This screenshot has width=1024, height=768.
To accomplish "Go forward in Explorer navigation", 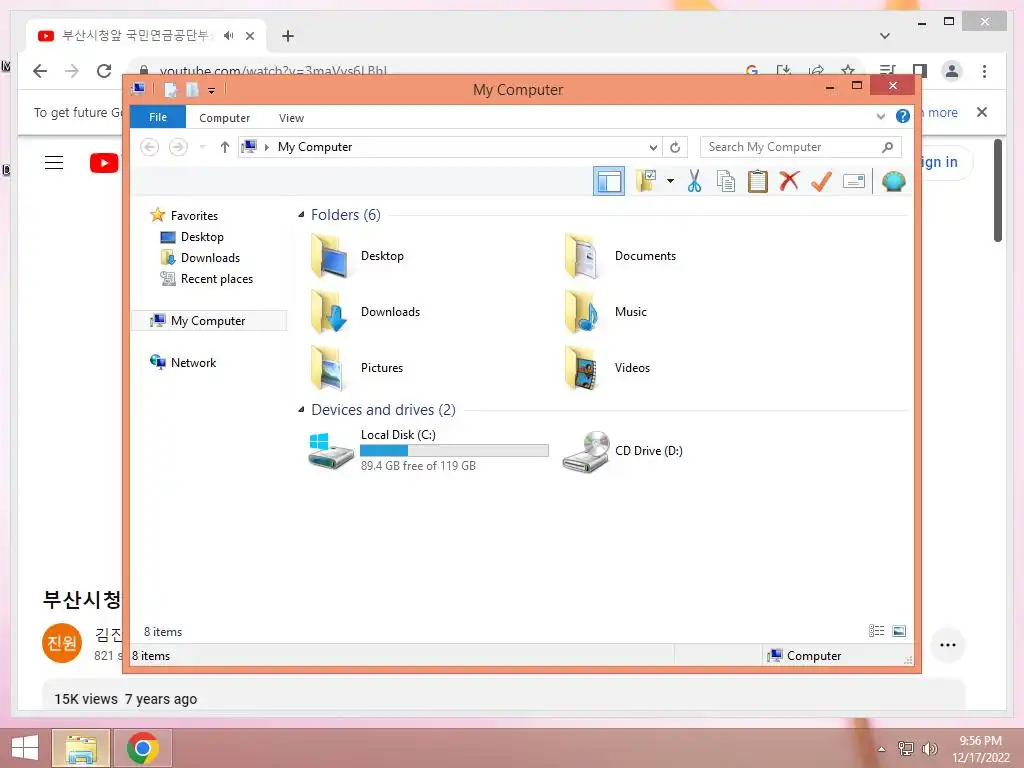I will [x=178, y=147].
